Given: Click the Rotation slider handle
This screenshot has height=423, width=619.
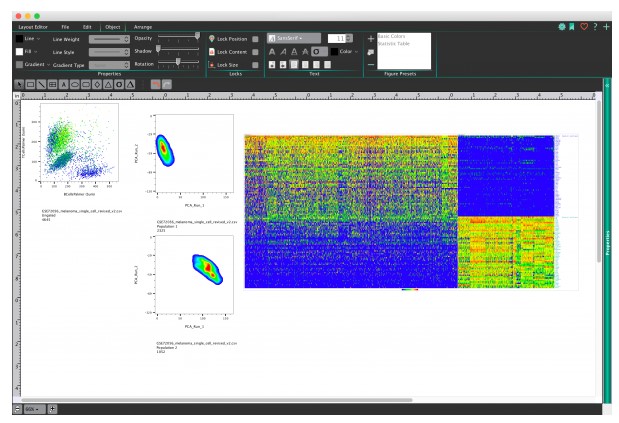Looking at the screenshot, I should [178, 62].
